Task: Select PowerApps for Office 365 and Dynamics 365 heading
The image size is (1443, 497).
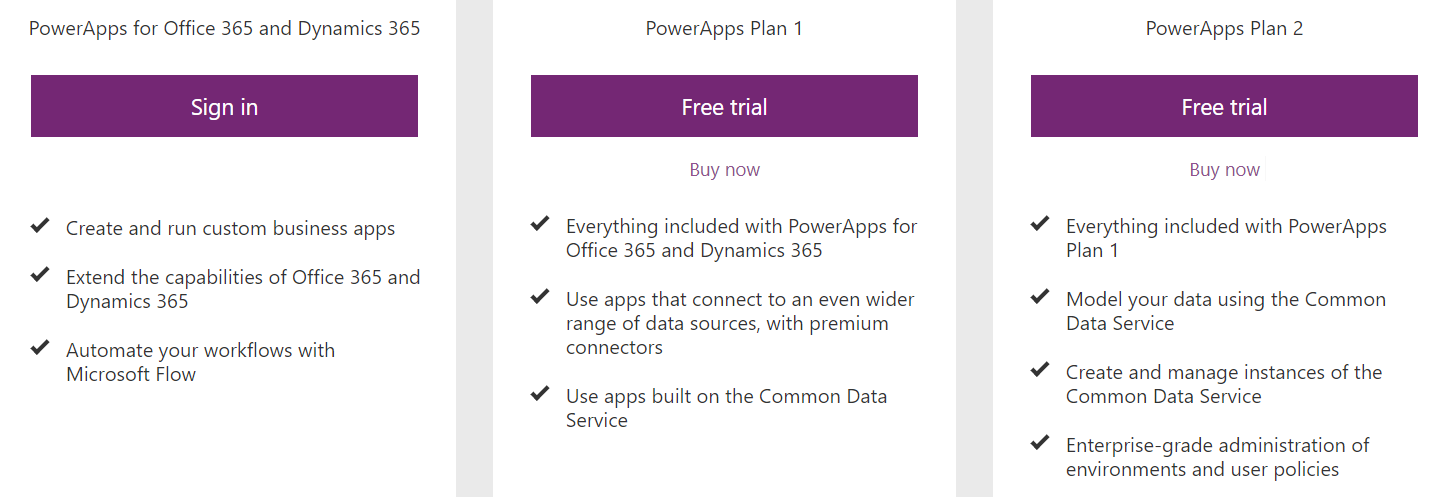Action: pos(224,28)
